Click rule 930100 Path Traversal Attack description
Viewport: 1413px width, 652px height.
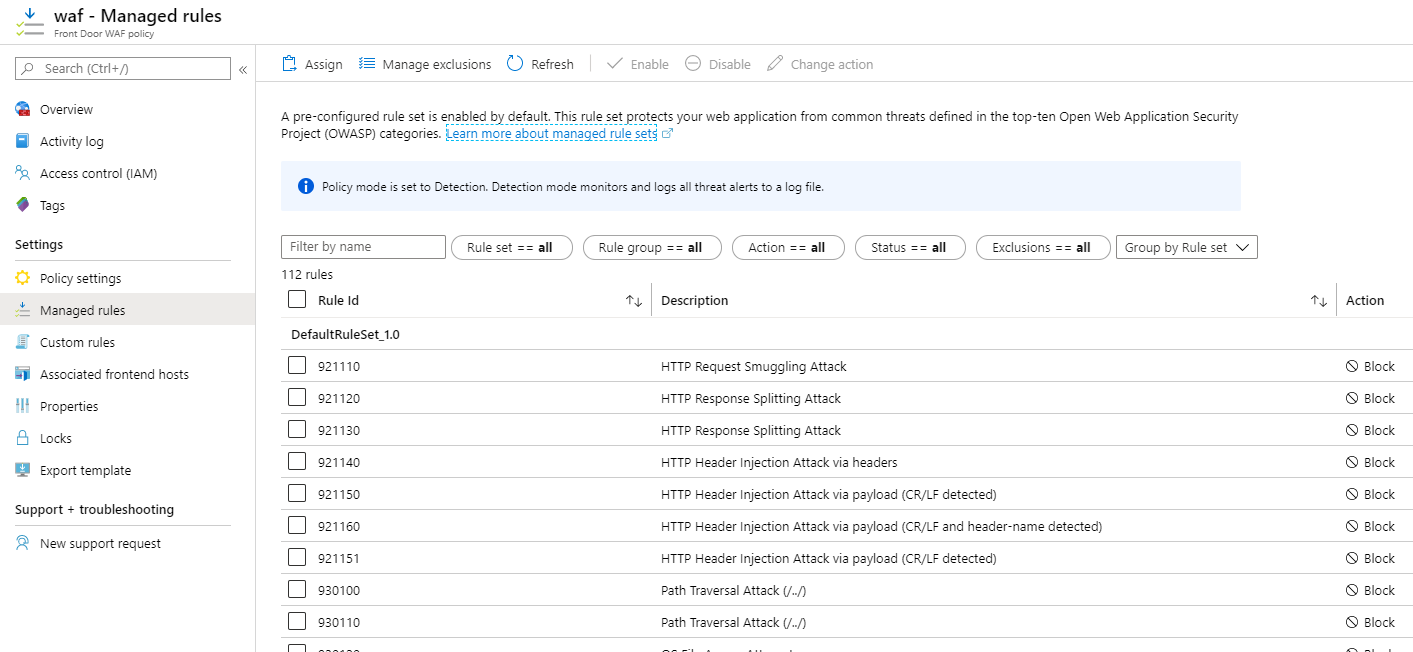pos(733,591)
